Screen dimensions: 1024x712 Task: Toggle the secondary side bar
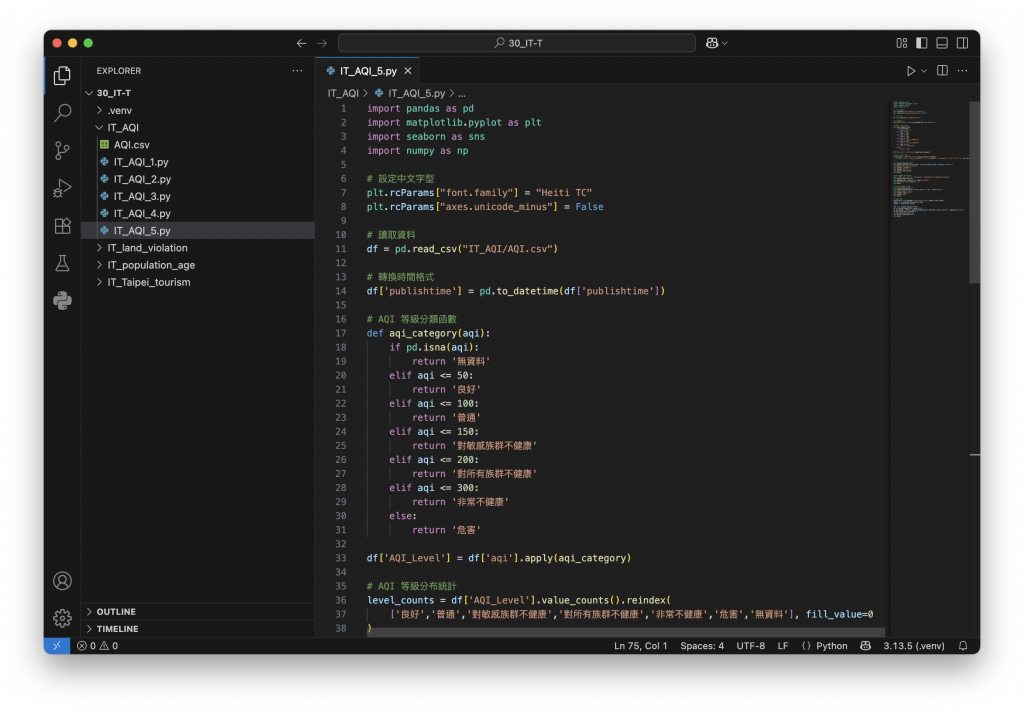962,43
